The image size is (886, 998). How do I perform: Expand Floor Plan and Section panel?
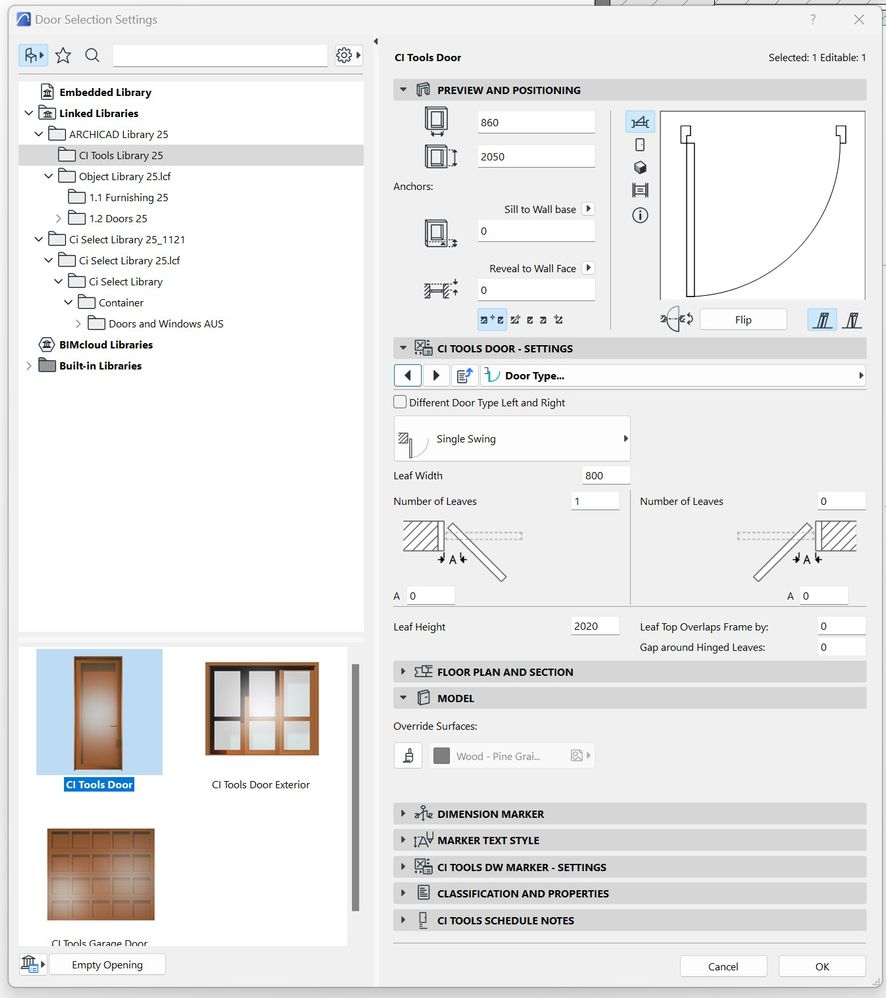click(403, 671)
